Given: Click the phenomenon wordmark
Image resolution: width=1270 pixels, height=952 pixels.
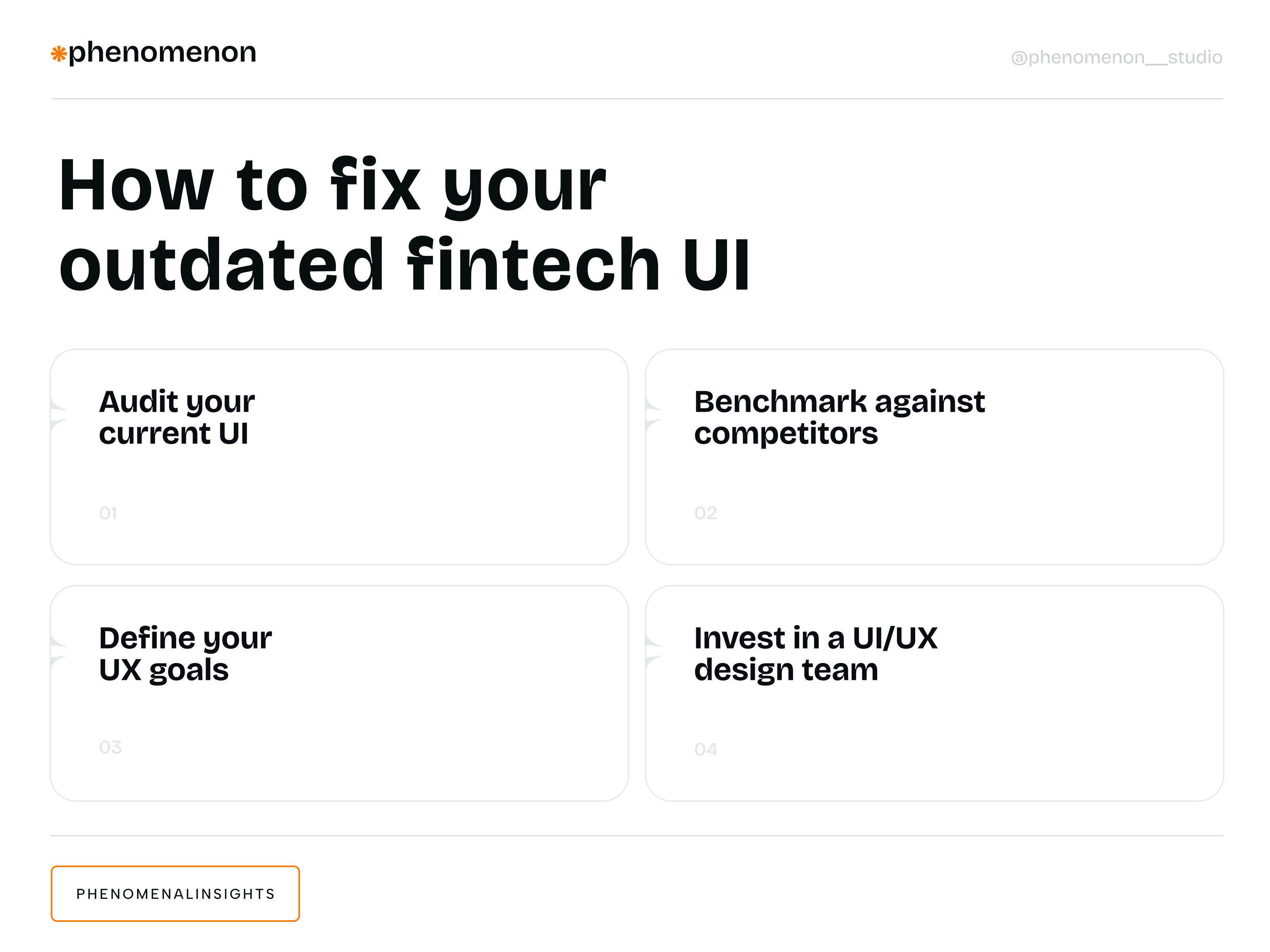Looking at the screenshot, I should [162, 53].
